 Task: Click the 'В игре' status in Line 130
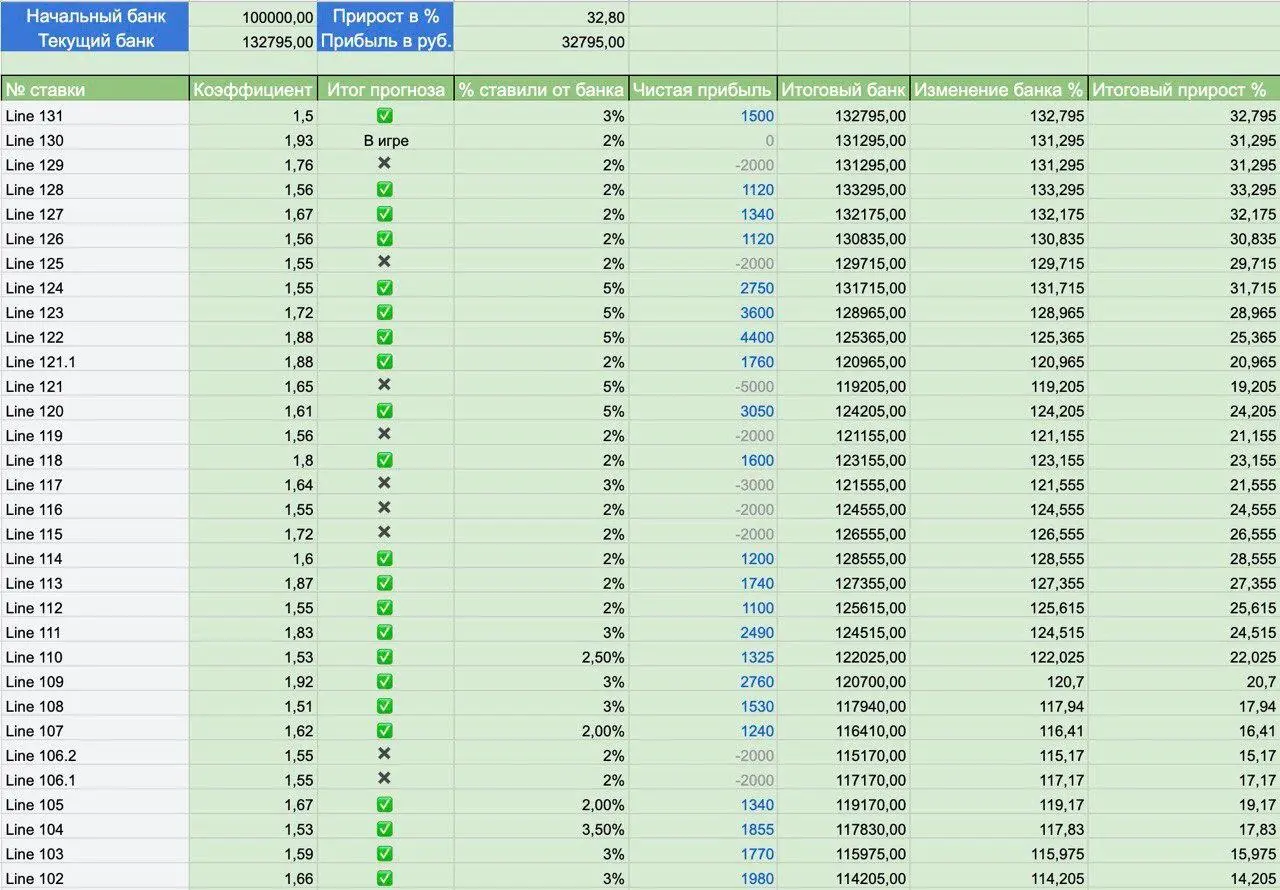click(x=386, y=141)
